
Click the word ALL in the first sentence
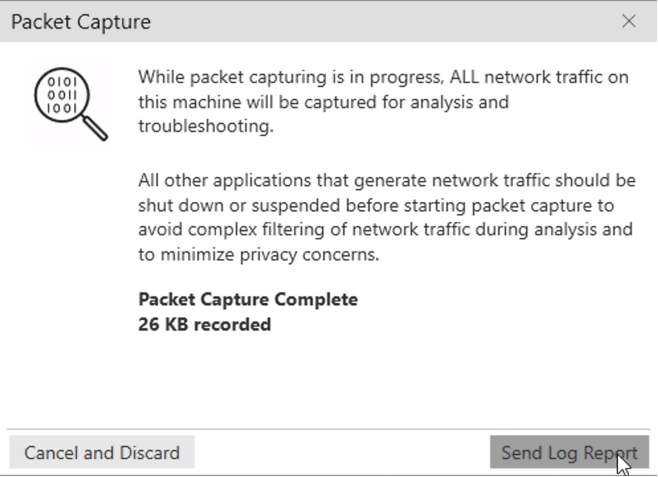[x=464, y=77]
